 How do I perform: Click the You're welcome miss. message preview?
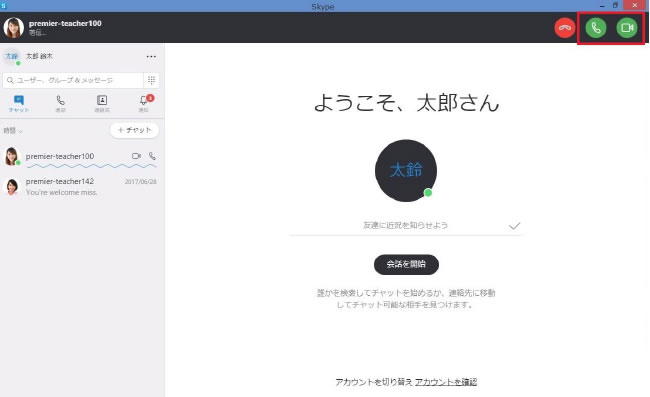coord(61,192)
